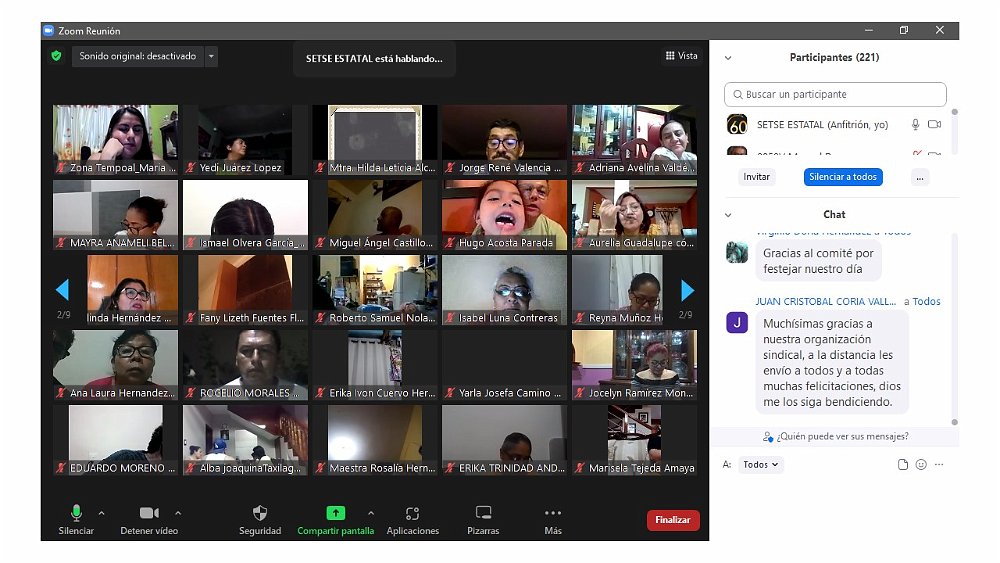This screenshot has height=563, width=1000.
Task: Open the Sonido original dropdown arrow
Action: [211, 57]
